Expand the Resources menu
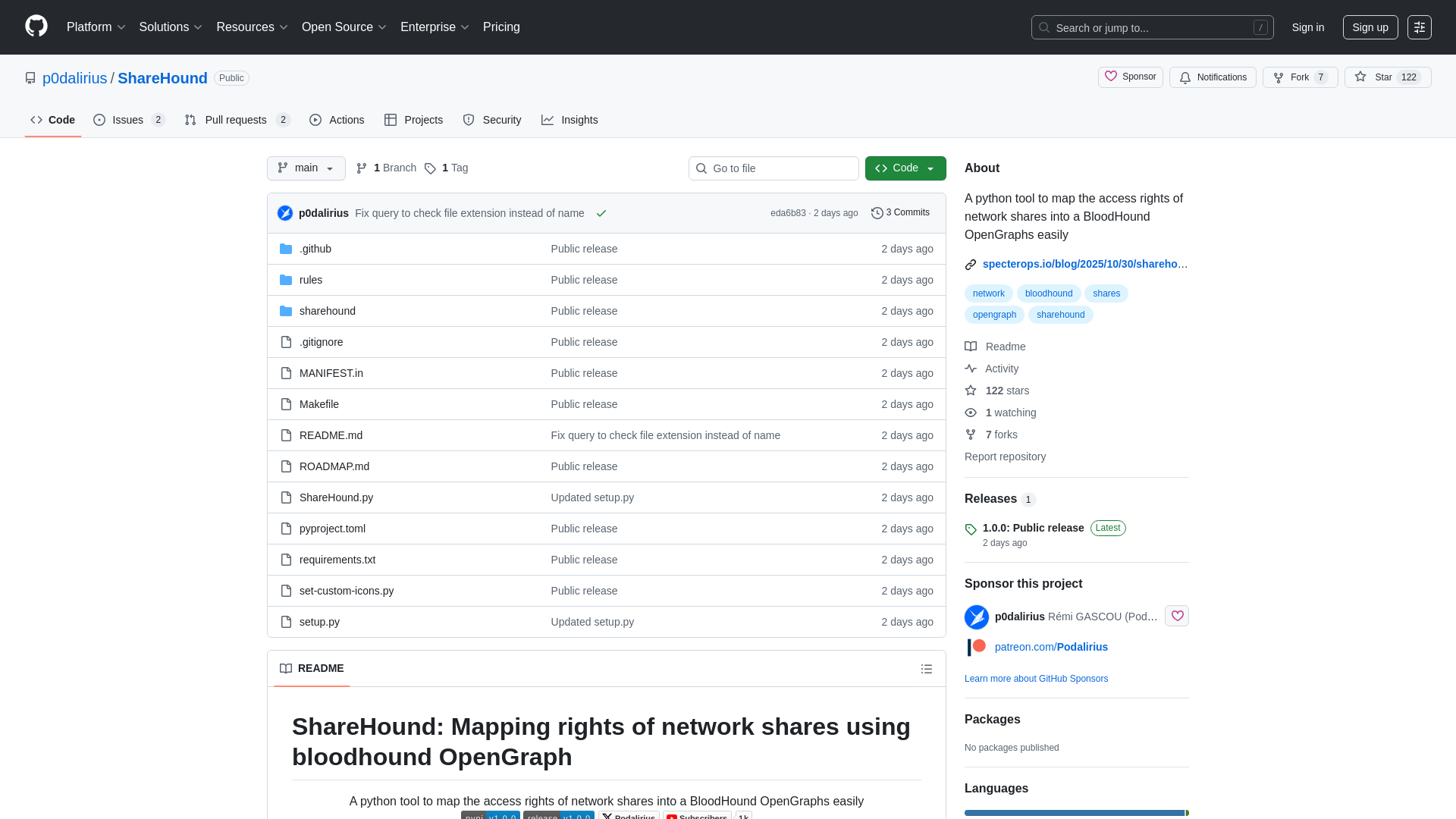Screen dimensions: 1456x819 point(251,27)
